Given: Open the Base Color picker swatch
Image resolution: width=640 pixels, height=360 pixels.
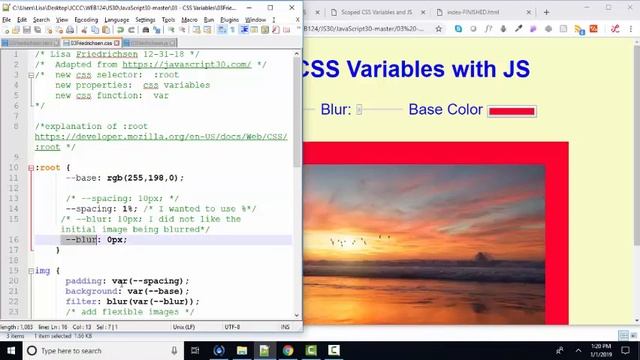Looking at the screenshot, I should (512, 111).
